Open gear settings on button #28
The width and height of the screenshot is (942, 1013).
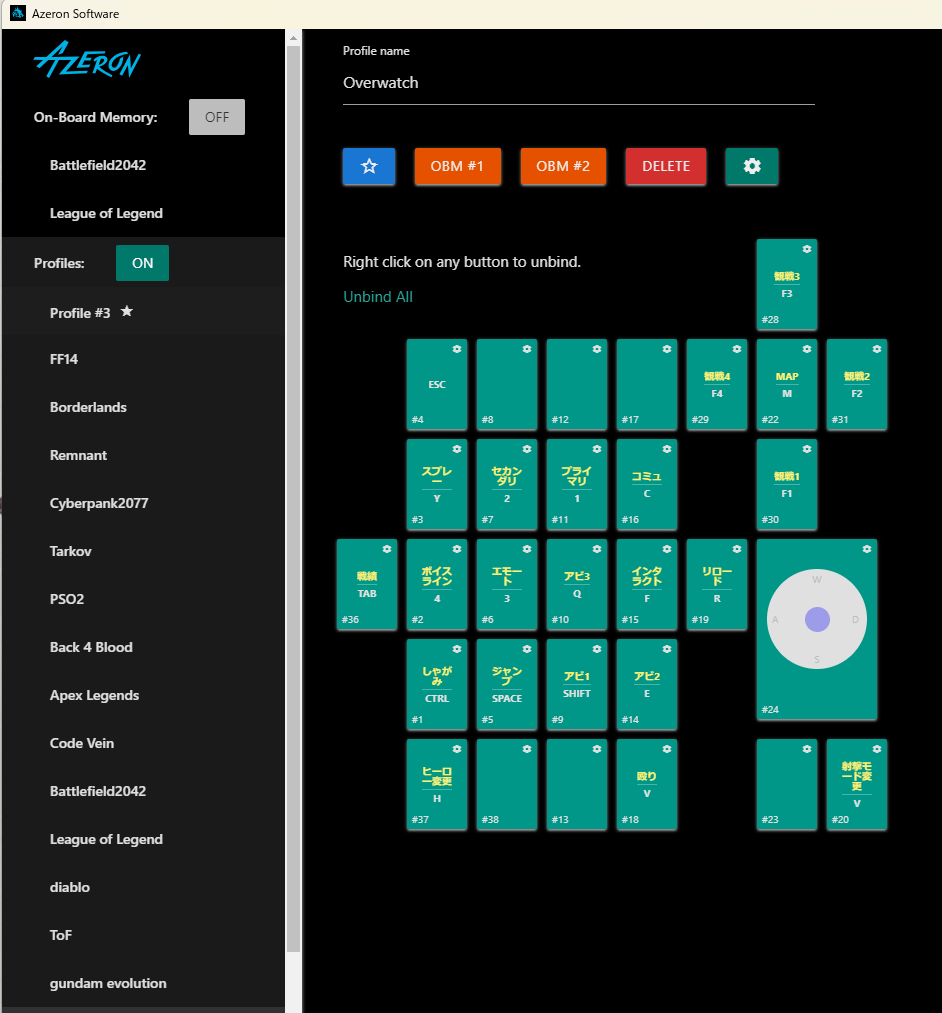806,249
